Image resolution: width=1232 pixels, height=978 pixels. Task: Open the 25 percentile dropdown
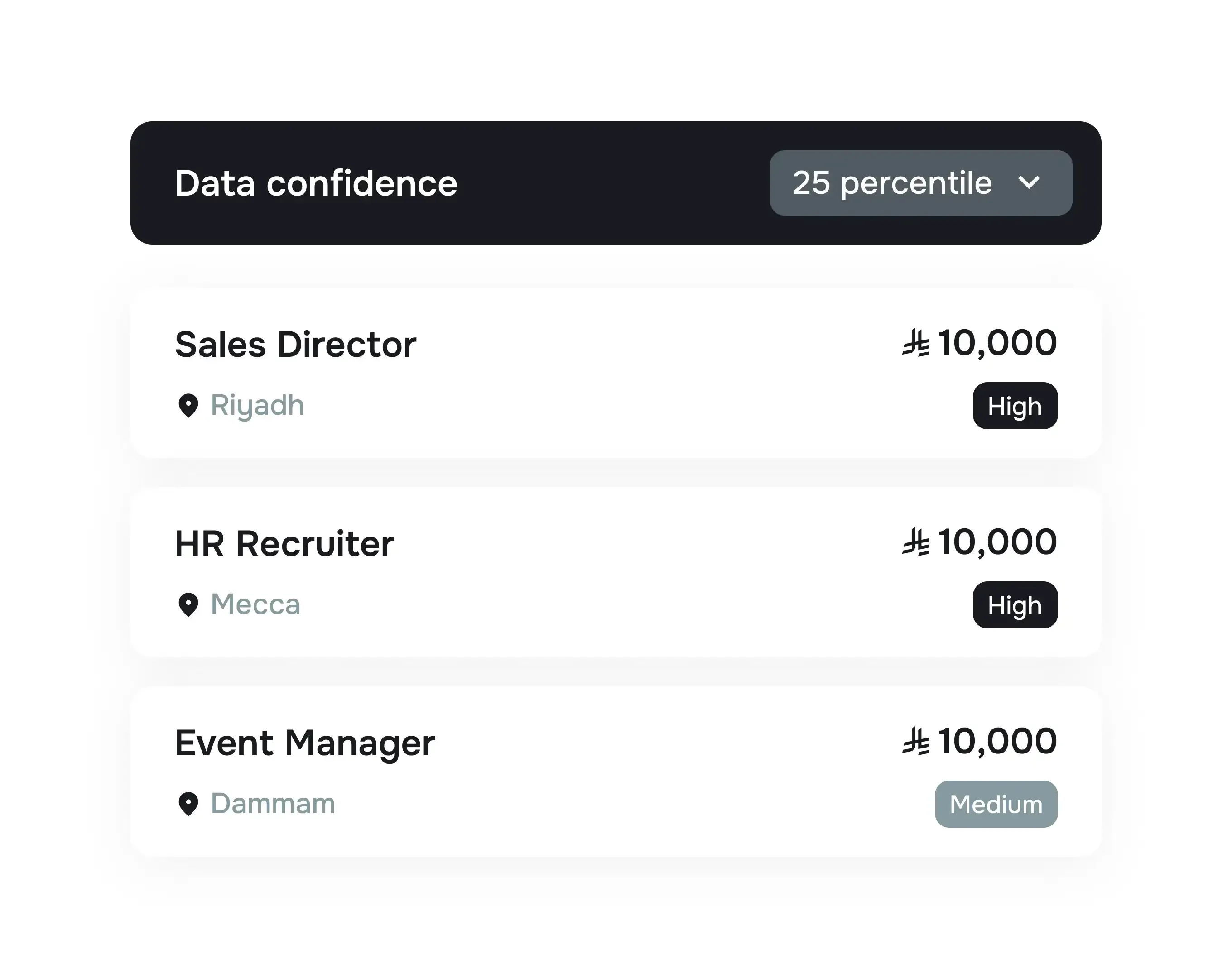pos(920,183)
